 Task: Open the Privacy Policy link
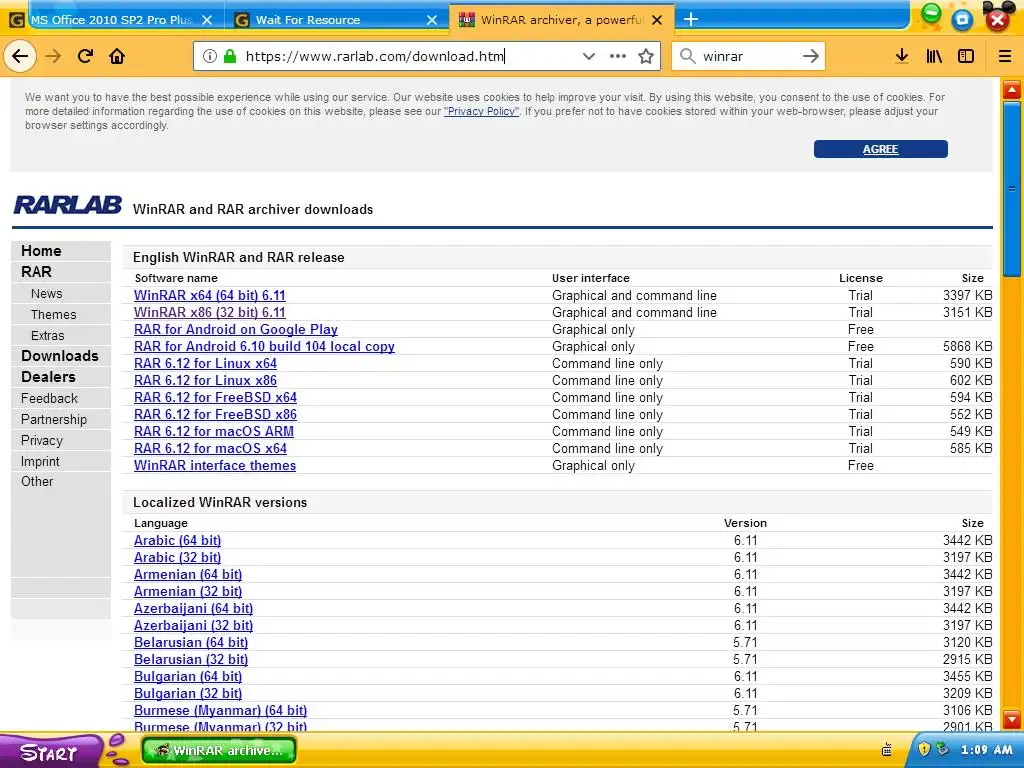tap(481, 111)
